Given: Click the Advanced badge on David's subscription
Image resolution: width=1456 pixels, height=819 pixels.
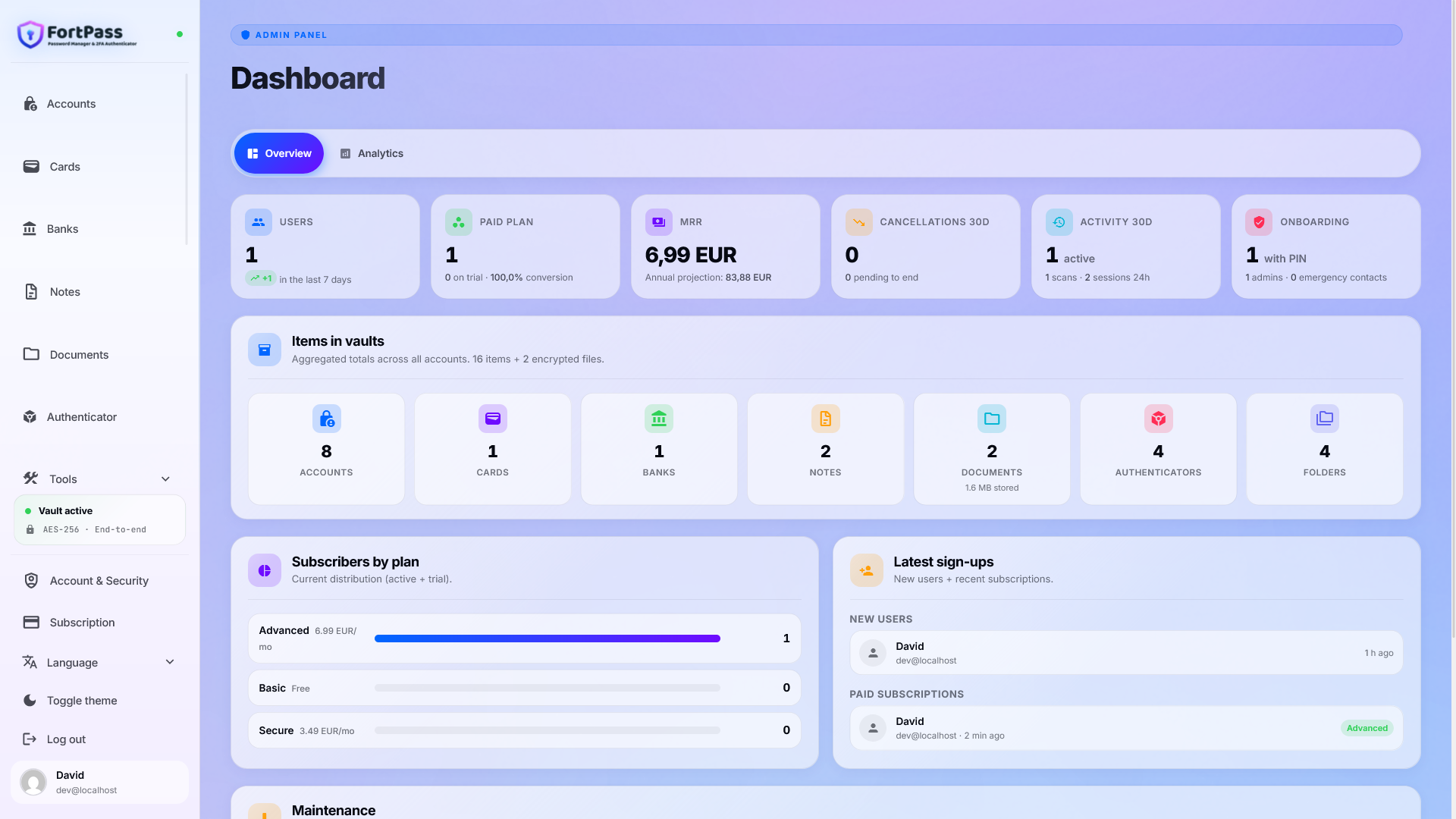Looking at the screenshot, I should click(x=1367, y=728).
